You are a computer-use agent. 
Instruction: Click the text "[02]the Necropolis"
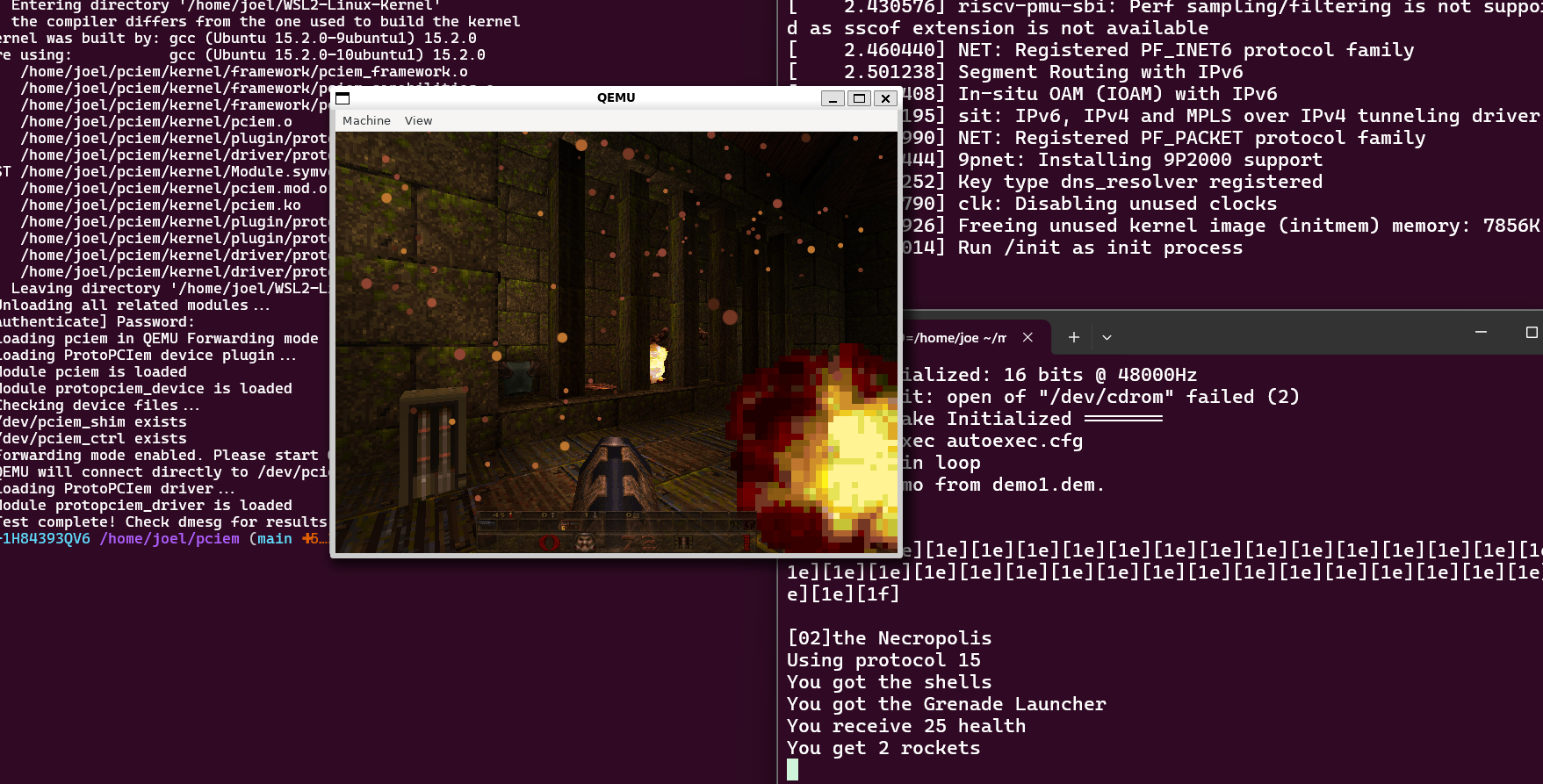(x=890, y=638)
